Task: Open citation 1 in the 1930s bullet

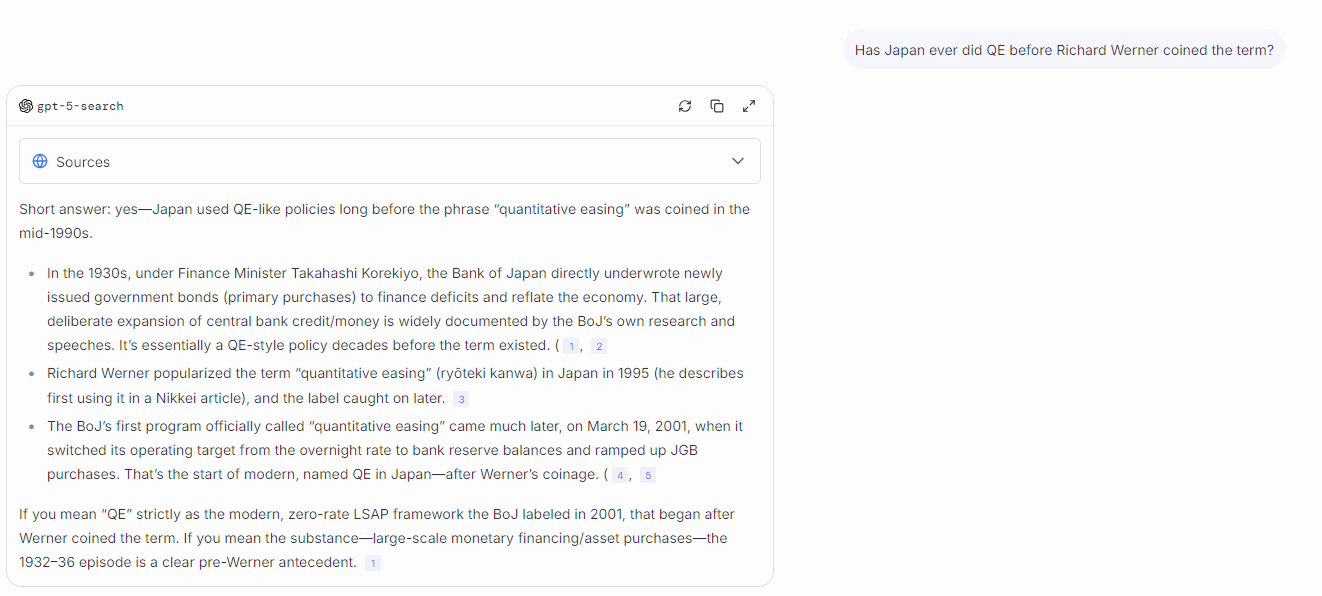Action: [x=571, y=346]
